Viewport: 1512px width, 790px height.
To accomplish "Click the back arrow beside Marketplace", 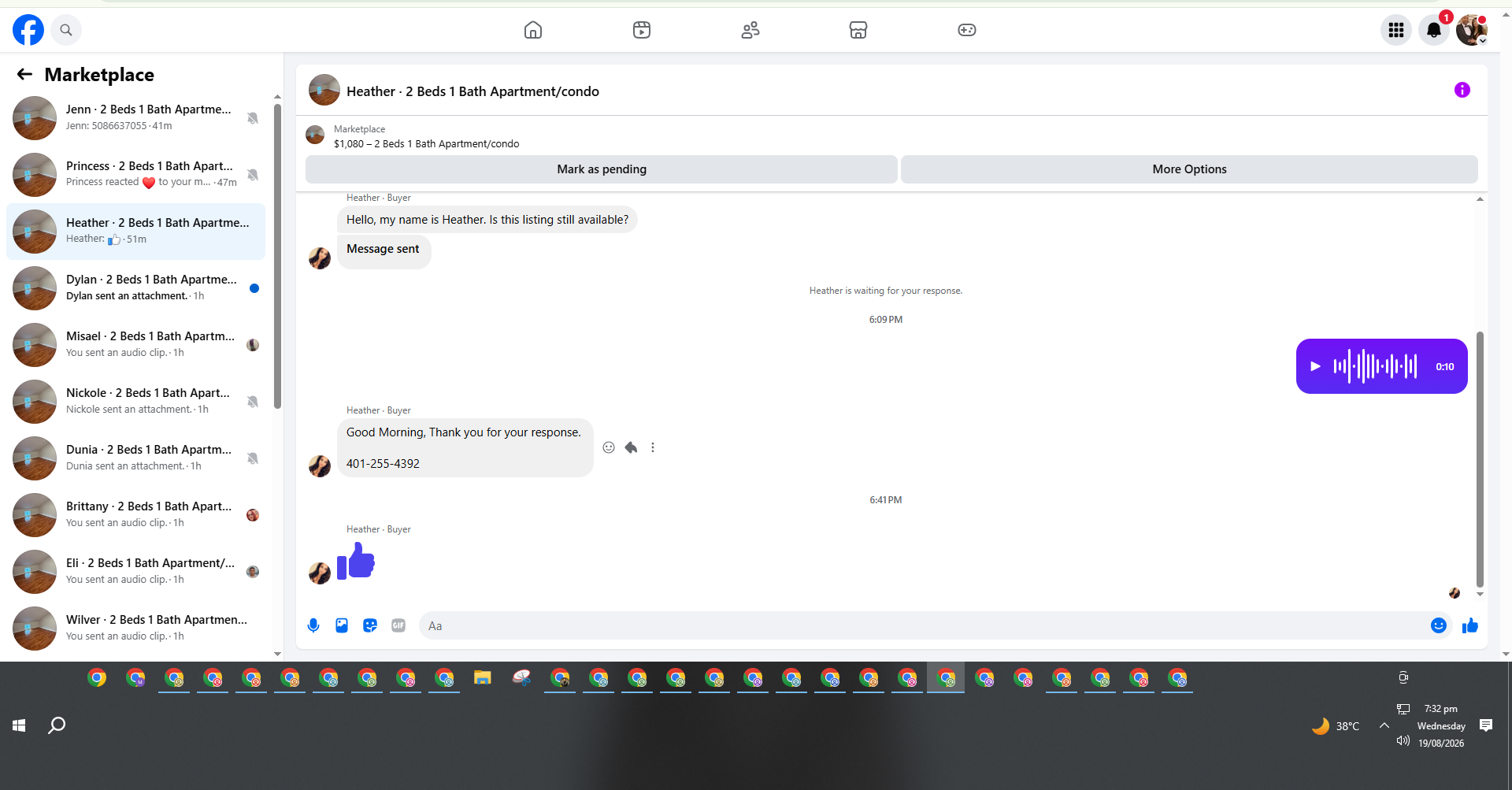I will tap(24, 74).
